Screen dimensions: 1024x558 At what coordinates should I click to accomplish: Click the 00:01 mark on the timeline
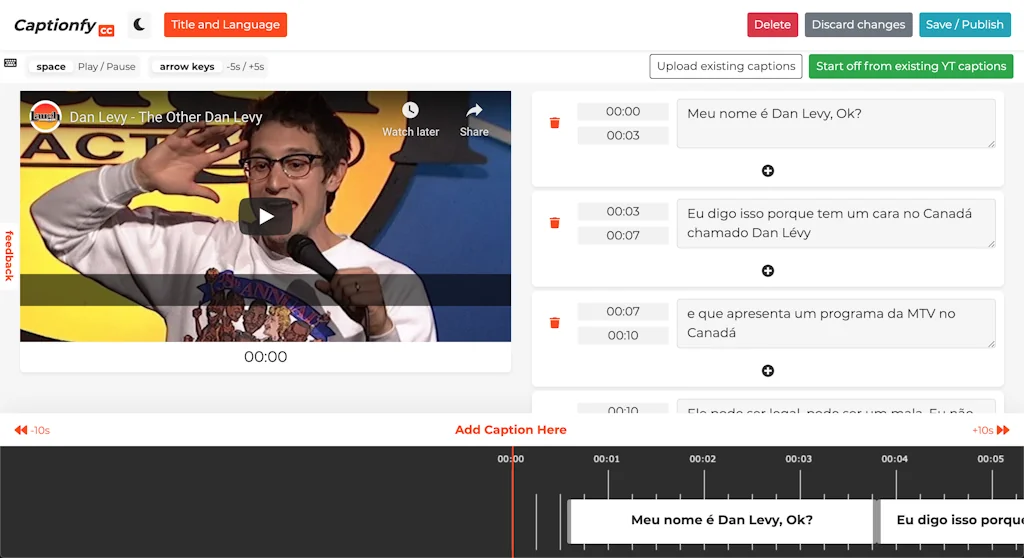pos(607,459)
